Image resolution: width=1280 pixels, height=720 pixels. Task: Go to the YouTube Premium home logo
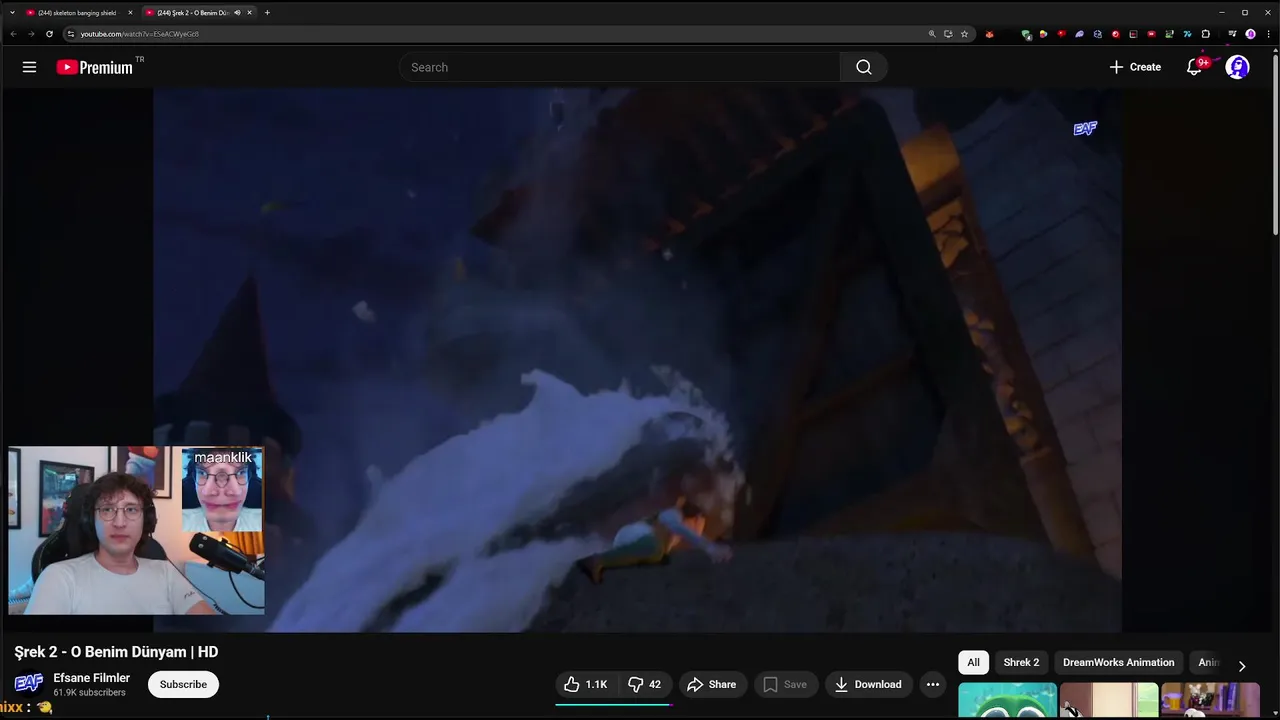[95, 67]
